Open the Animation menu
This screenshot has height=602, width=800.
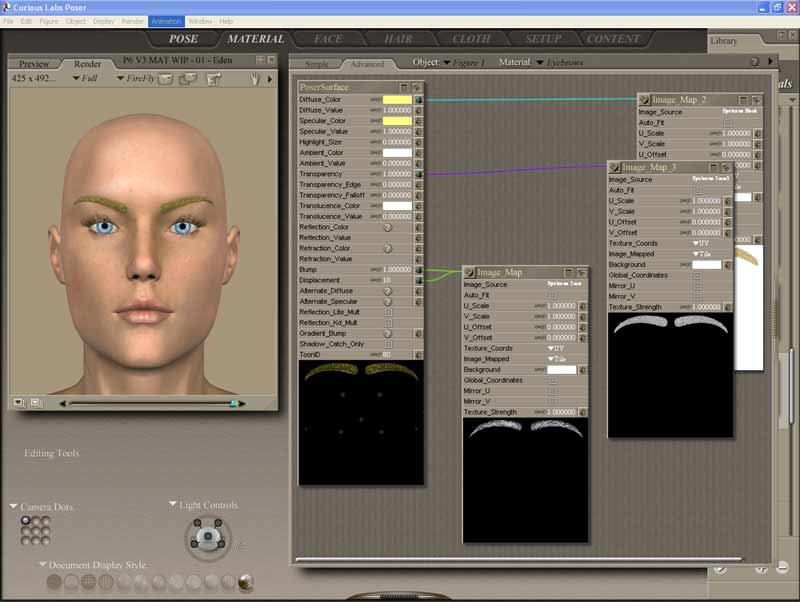pos(165,21)
